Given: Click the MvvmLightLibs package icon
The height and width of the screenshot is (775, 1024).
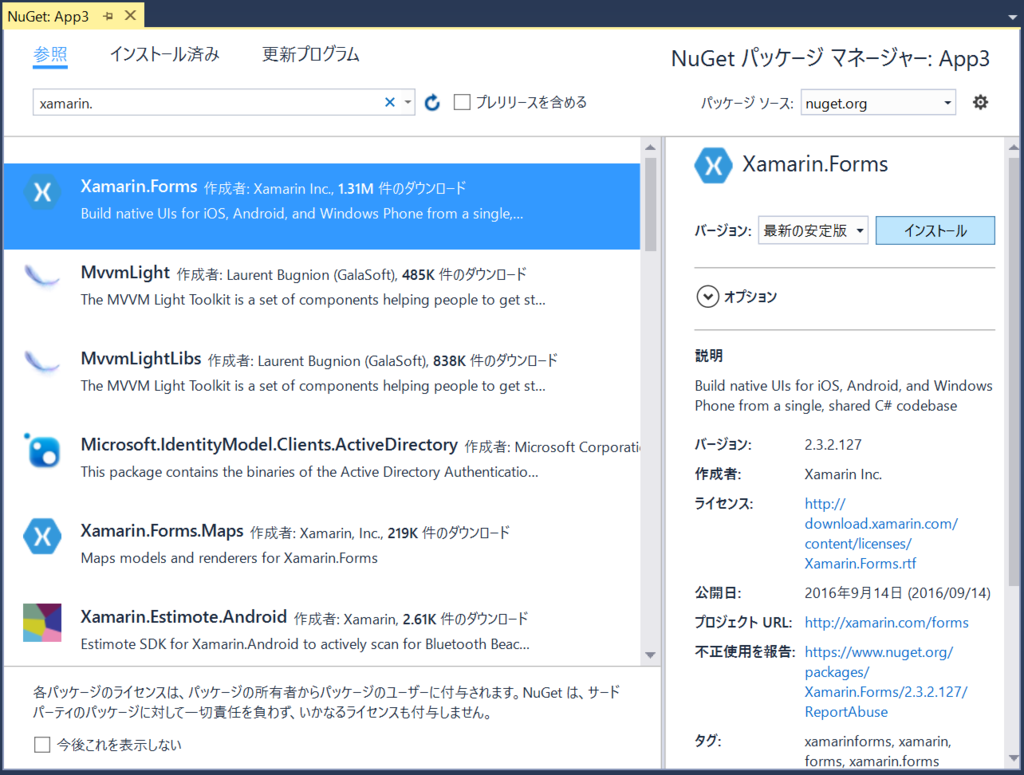Looking at the screenshot, I should click(42, 362).
